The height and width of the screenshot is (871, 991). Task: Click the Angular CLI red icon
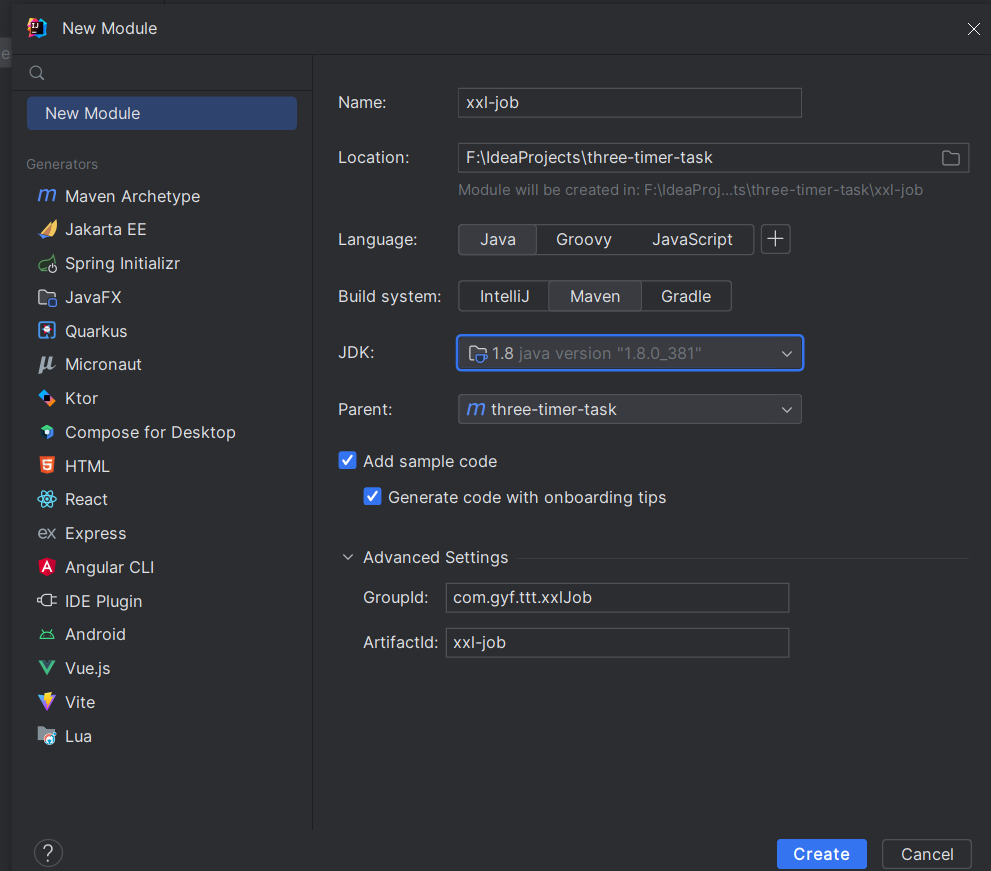(47, 567)
